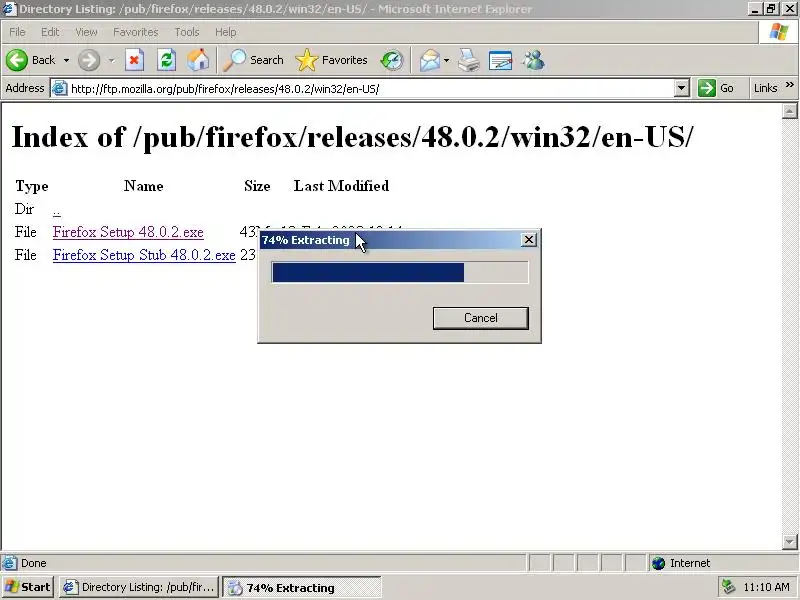Click the 'Type' column header
Viewport: 800px width, 600px height.
tap(32, 187)
